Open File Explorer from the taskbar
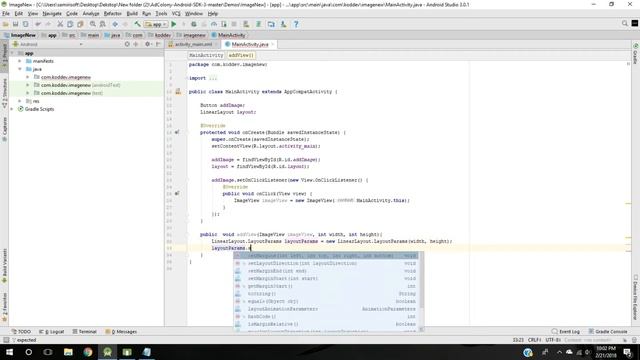This screenshot has height=360, width=640. pyautogui.click(x=68, y=352)
